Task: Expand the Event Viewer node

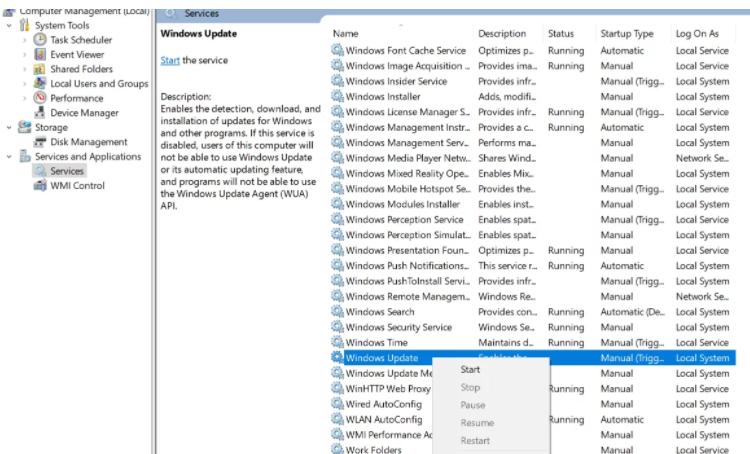Action: (25, 55)
